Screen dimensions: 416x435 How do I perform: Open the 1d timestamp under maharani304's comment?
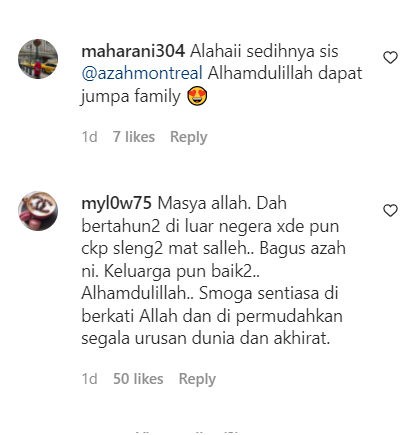click(x=89, y=137)
